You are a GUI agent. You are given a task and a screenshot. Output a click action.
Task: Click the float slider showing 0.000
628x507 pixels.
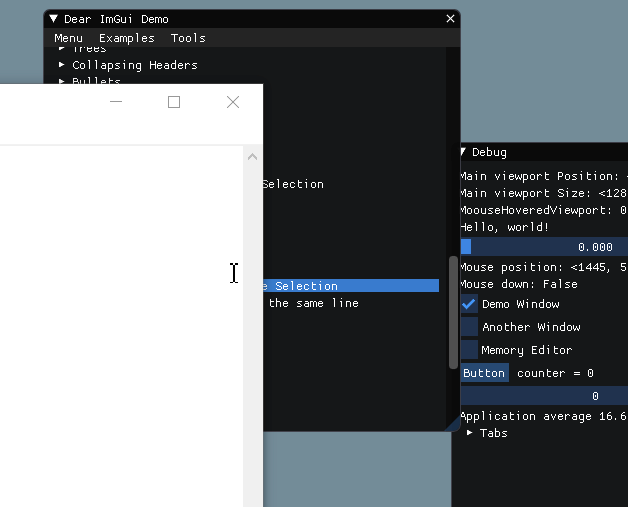[x=544, y=247]
